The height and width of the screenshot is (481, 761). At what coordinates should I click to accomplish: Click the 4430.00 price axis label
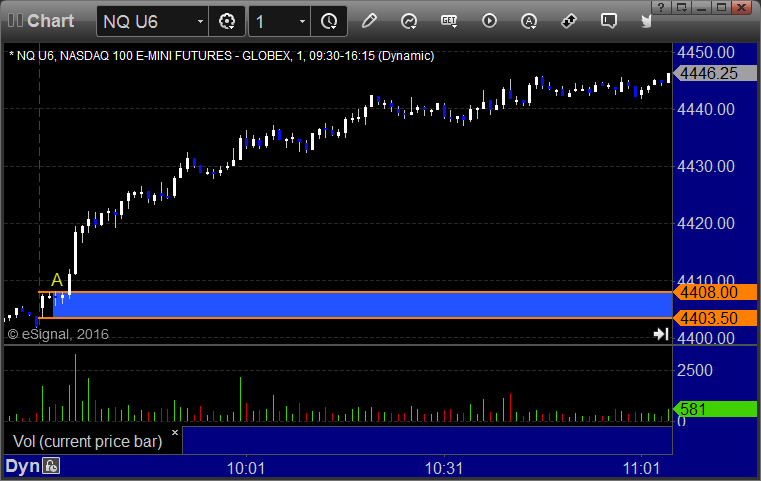[x=706, y=166]
